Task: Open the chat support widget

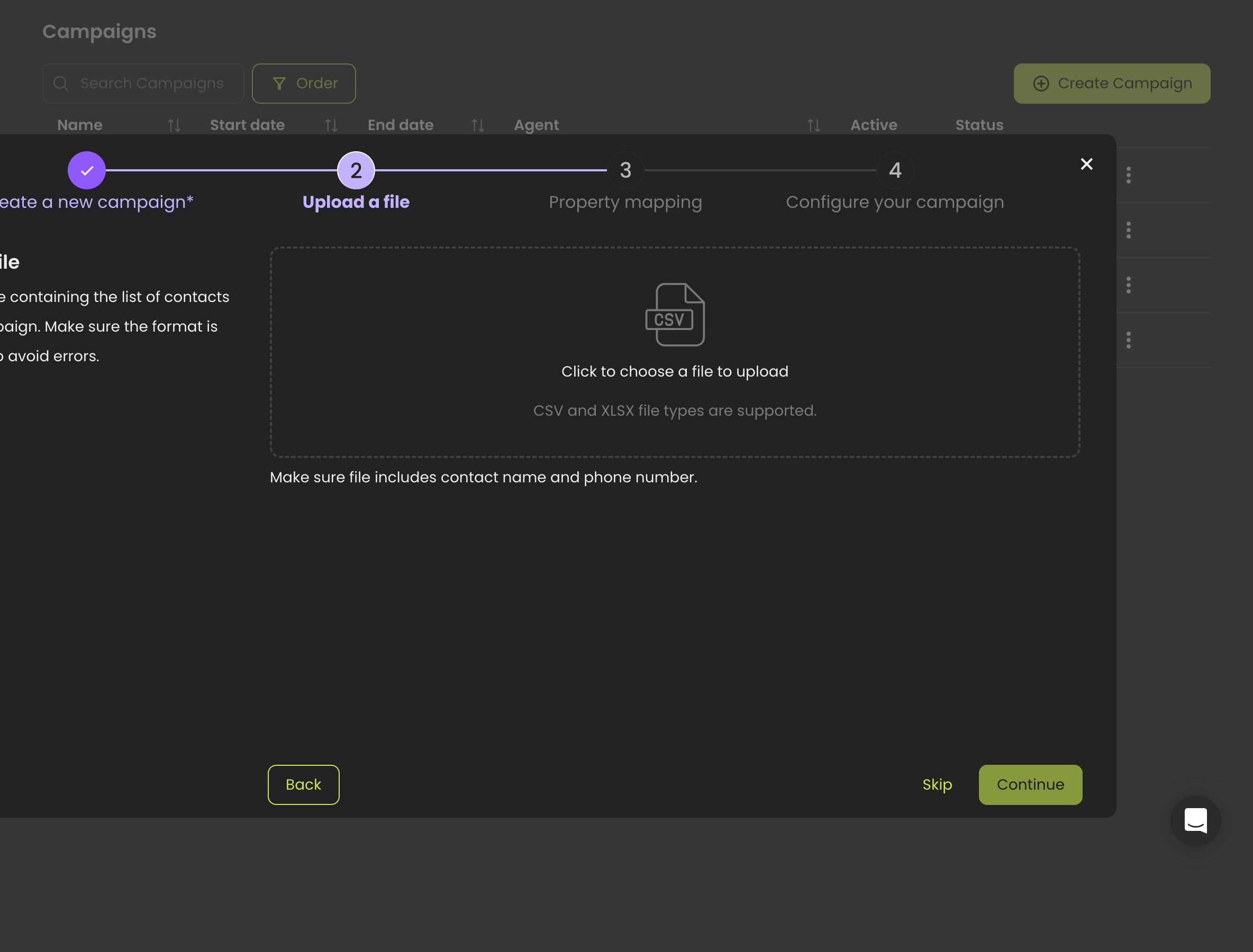Action: 1195,820
